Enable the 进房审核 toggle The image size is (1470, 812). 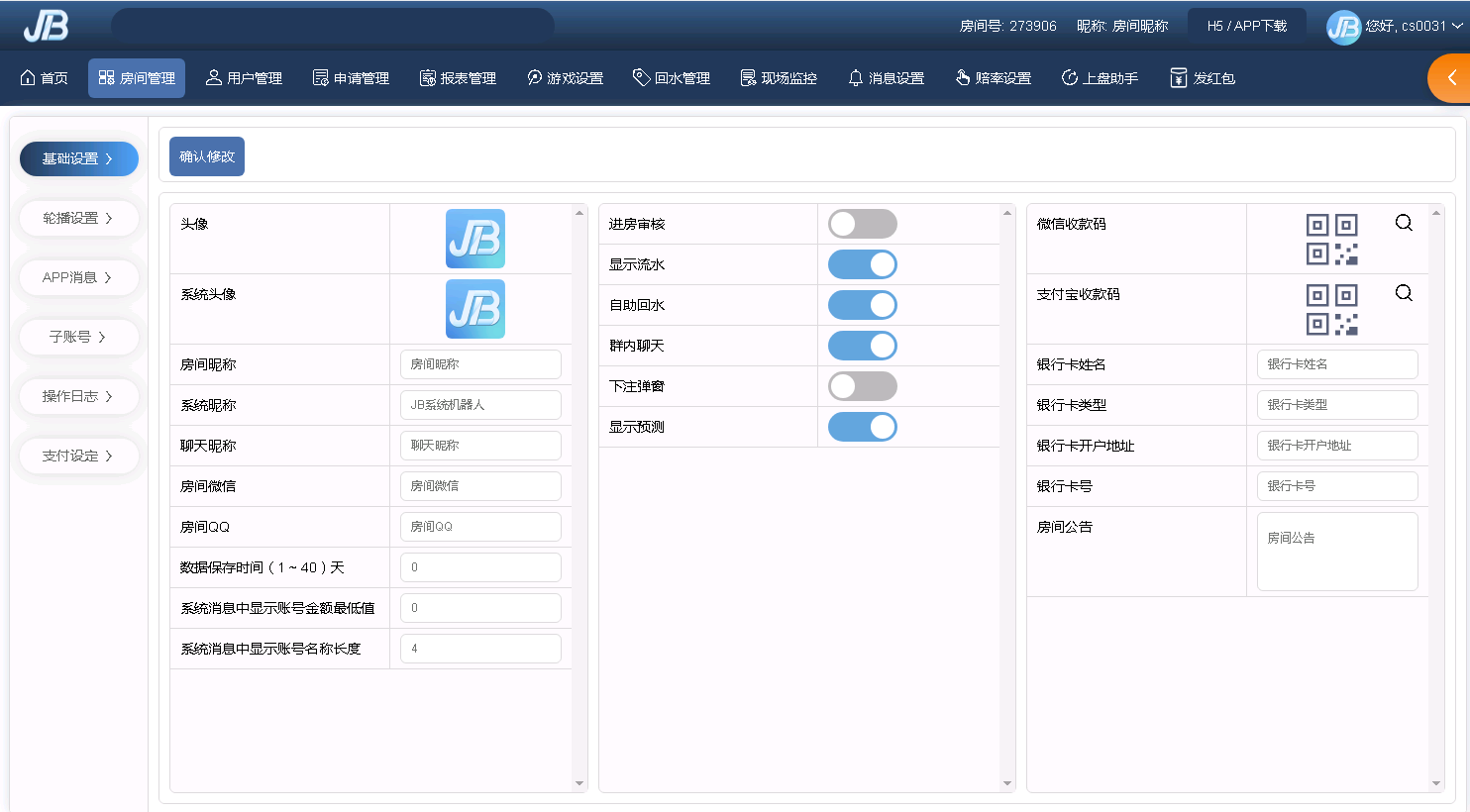point(862,224)
